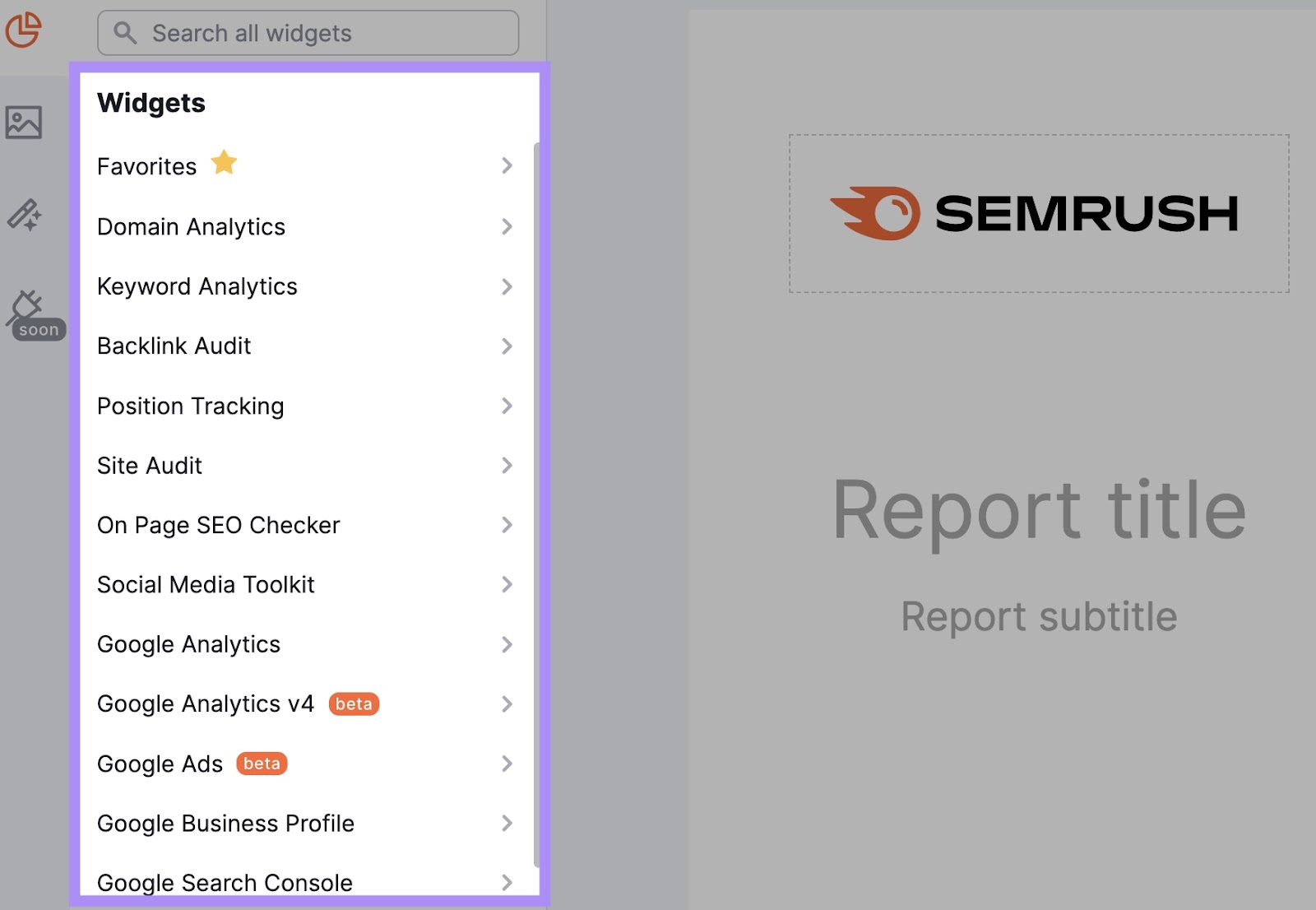Expand the Domain Analytics widget category
This screenshot has width=1316, height=910.
pos(507,227)
